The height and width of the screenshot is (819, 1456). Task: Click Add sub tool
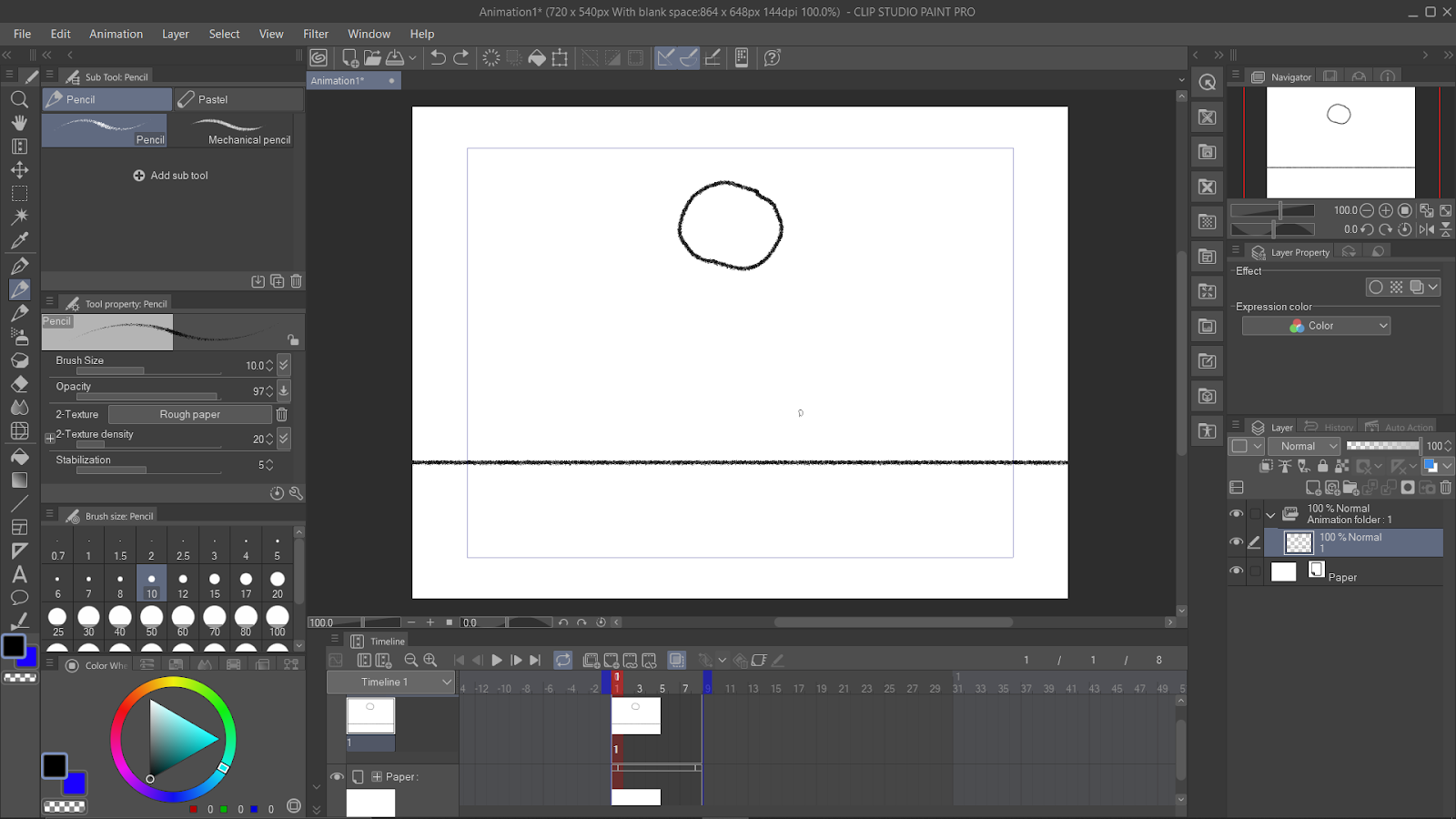[x=171, y=176]
